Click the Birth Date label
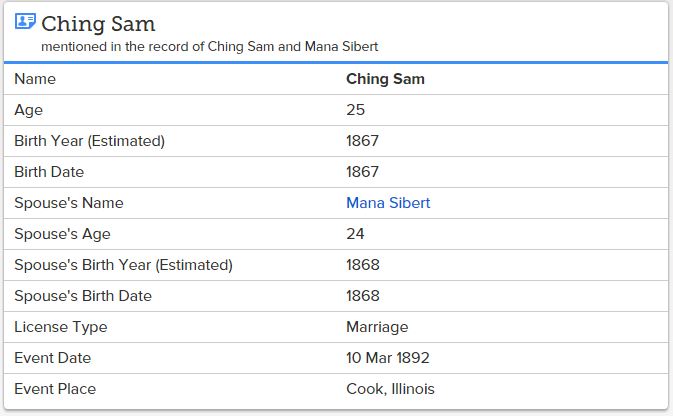The height and width of the screenshot is (416, 673). point(48,172)
